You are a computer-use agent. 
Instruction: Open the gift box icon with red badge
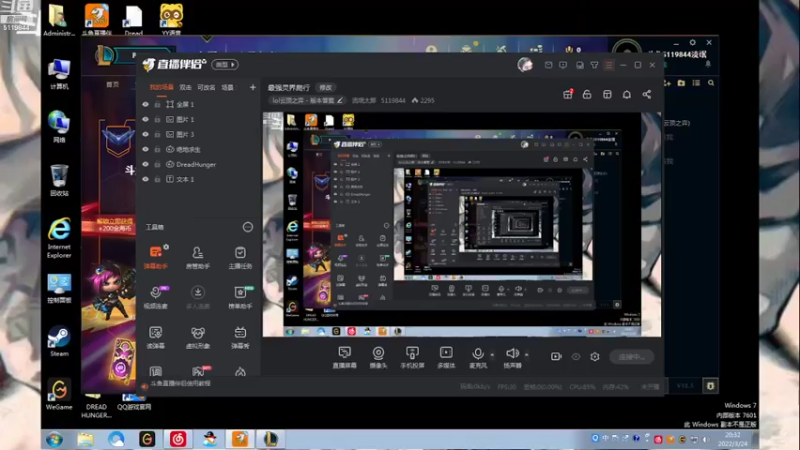coord(567,94)
